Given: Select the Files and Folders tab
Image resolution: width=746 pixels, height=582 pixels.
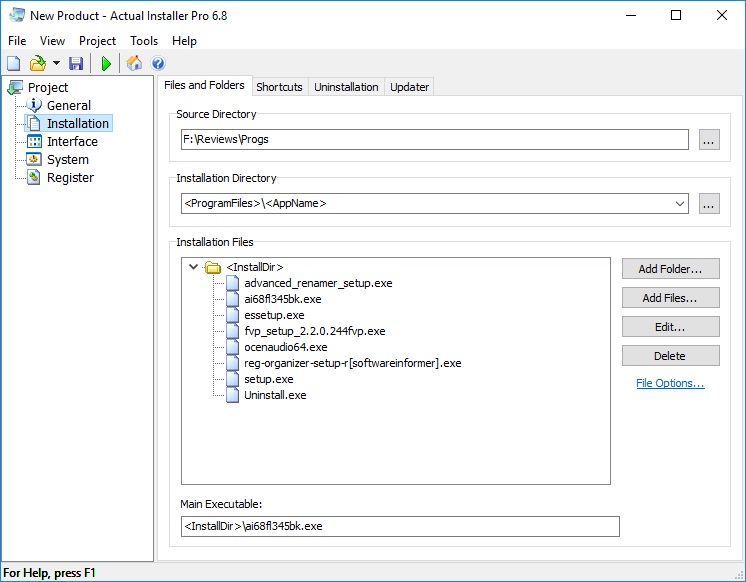Looking at the screenshot, I should coord(205,85).
